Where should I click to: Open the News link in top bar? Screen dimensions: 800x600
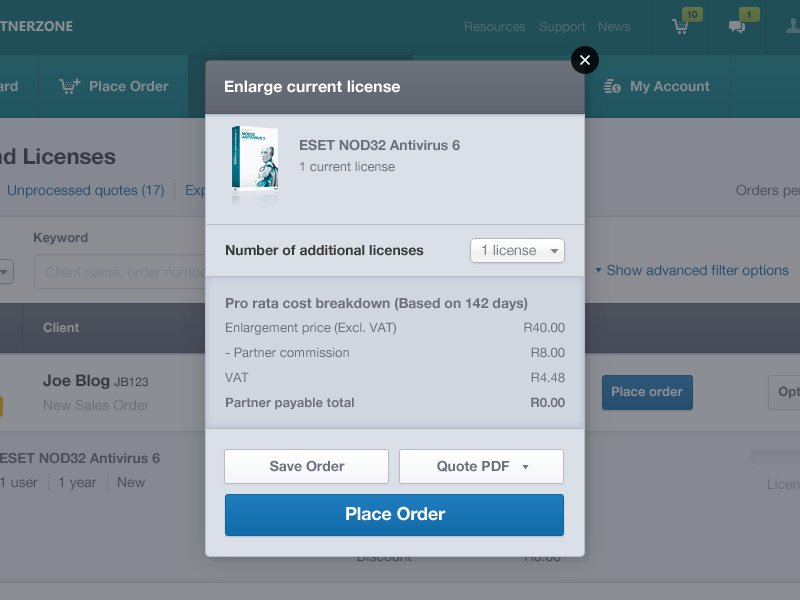point(614,27)
